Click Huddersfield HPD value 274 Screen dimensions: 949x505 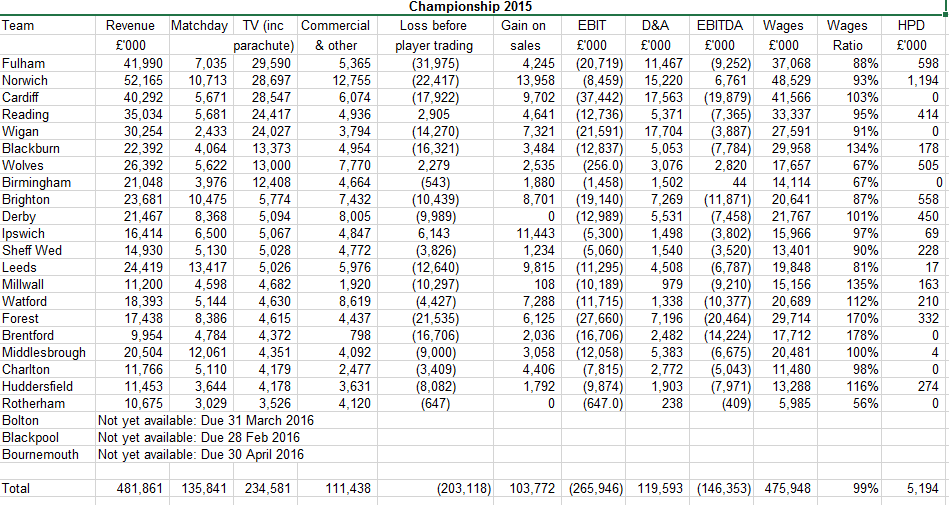point(928,386)
